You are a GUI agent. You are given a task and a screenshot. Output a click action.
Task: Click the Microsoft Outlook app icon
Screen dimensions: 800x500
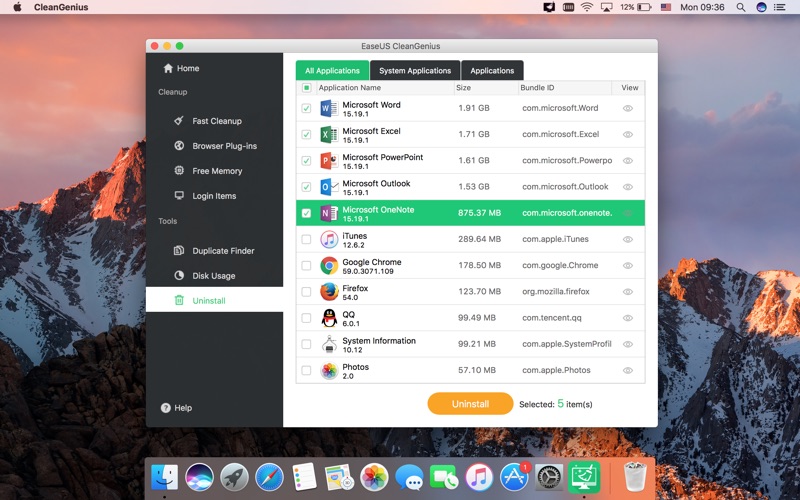(329, 187)
